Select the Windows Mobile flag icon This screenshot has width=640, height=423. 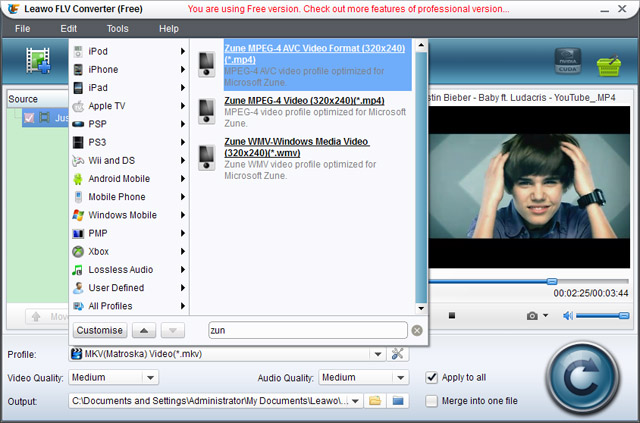tap(78, 215)
